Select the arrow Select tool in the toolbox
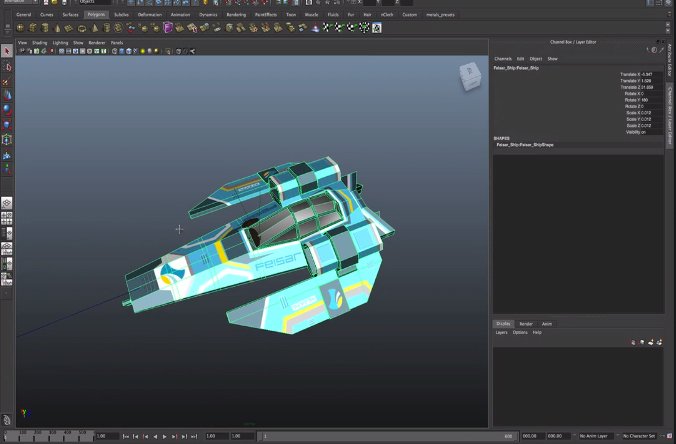The image size is (676, 444). tap(7, 51)
